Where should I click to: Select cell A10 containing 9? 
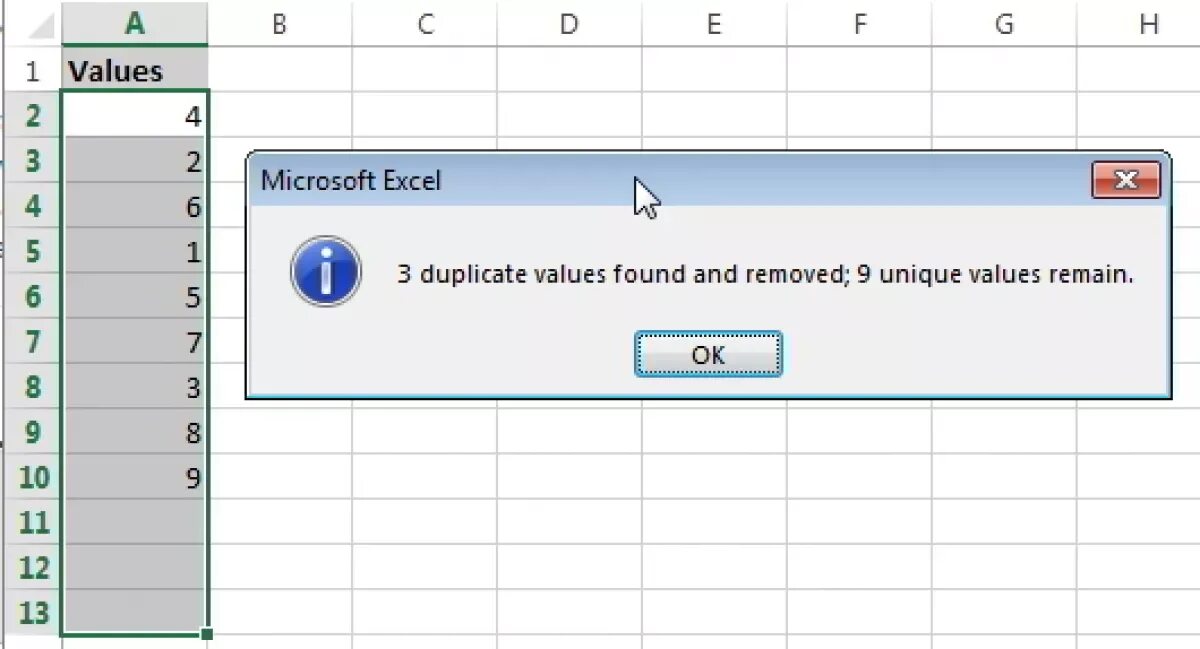click(x=135, y=478)
